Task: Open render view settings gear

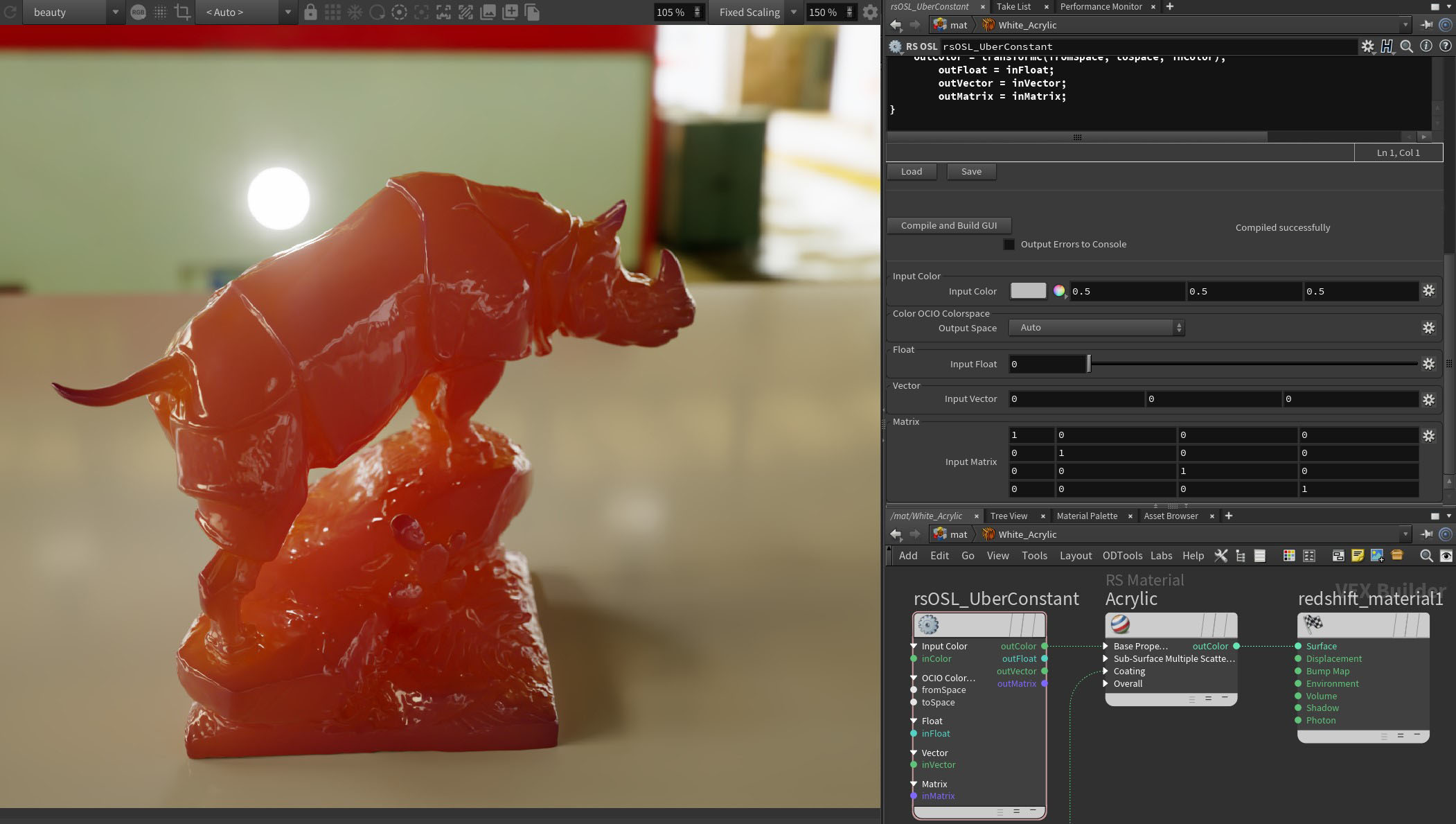Action: (x=870, y=12)
